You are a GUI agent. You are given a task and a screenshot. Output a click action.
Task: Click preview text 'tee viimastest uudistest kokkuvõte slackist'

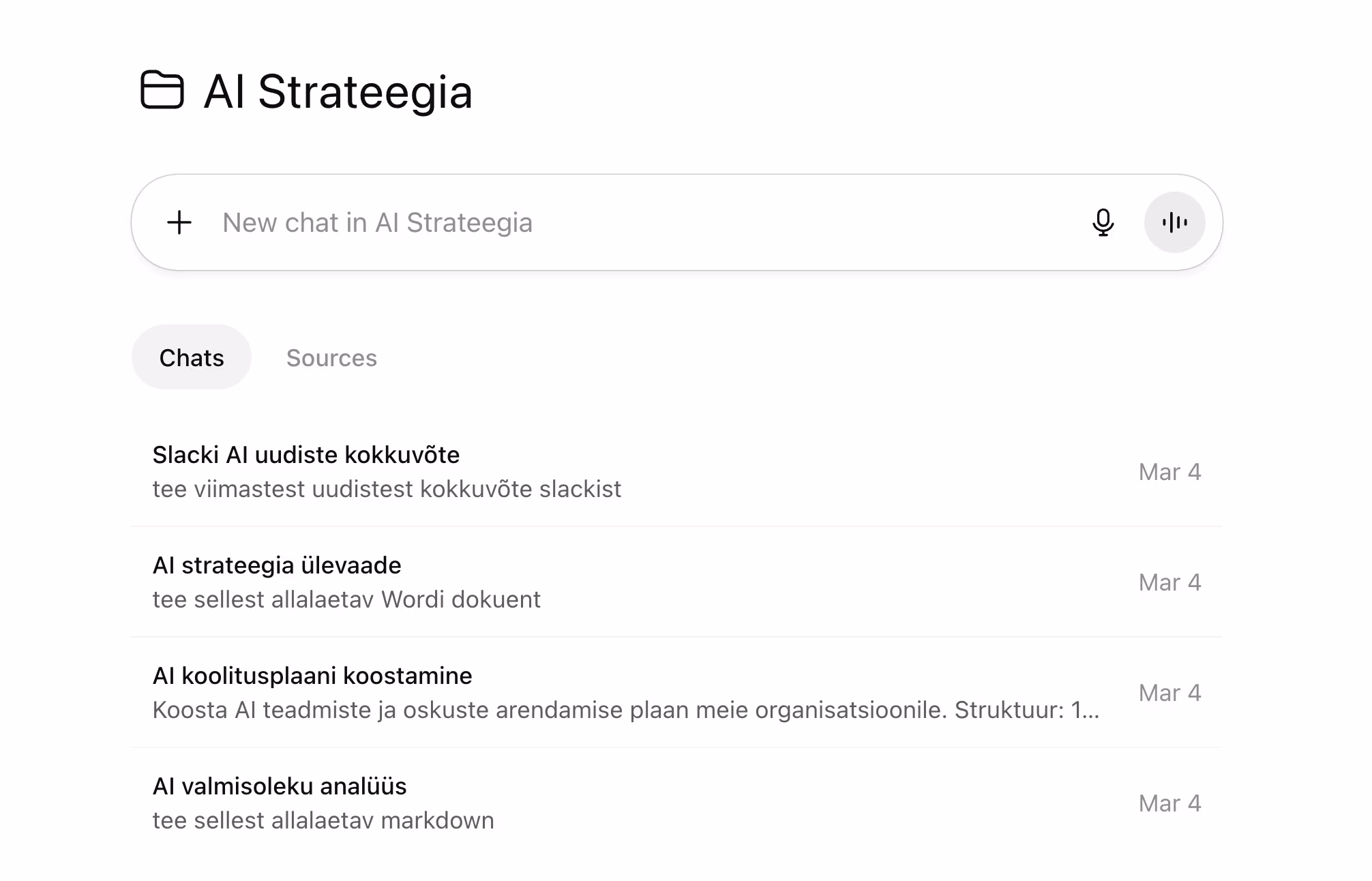[x=387, y=489]
